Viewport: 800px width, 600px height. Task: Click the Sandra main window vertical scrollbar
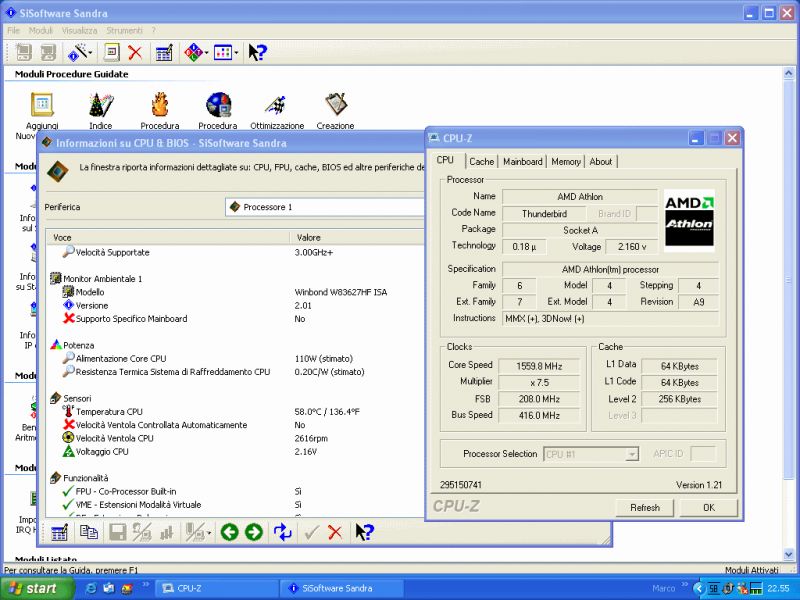click(788, 314)
